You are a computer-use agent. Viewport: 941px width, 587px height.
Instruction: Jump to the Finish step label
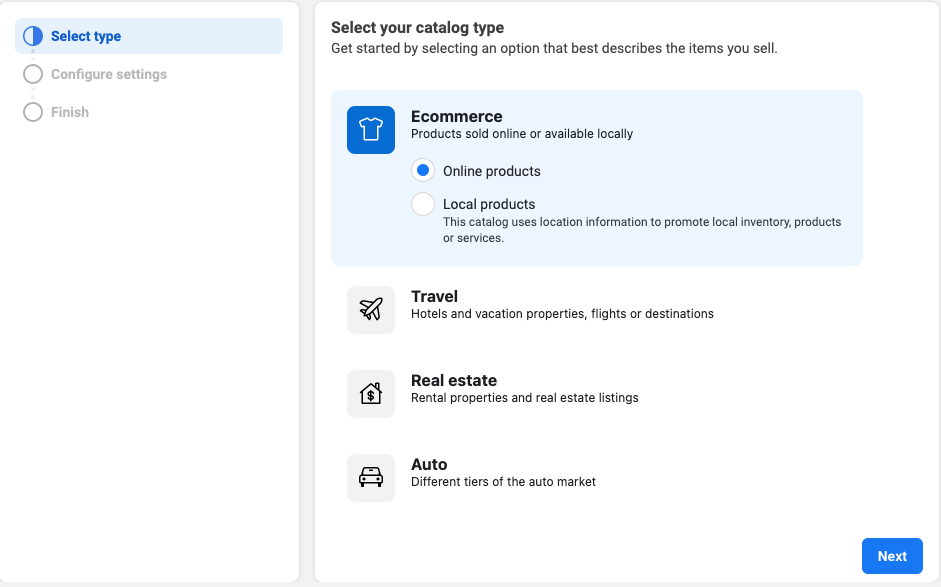tap(70, 112)
